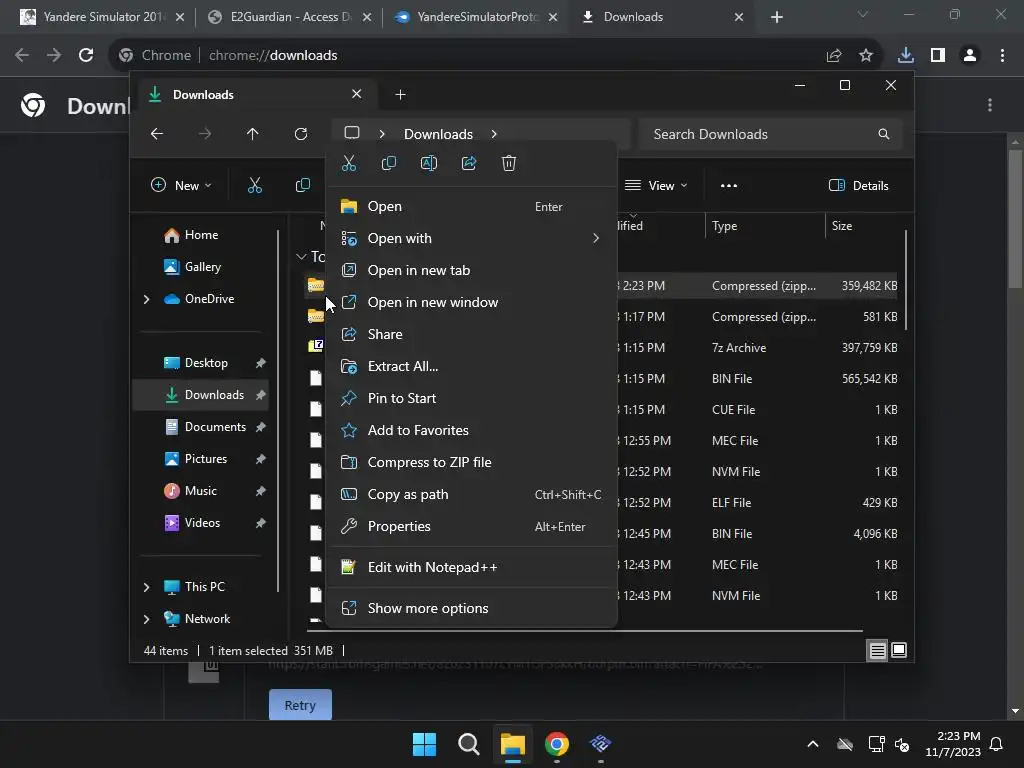1024x768 pixels.
Task: Open Gallery in navigation pane
Action: tap(202, 267)
